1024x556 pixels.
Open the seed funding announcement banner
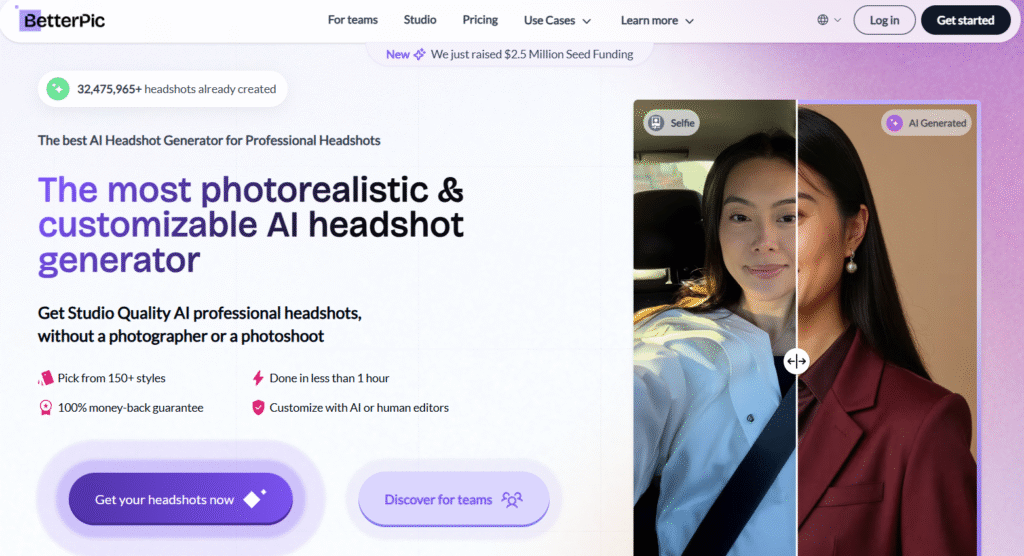point(509,54)
